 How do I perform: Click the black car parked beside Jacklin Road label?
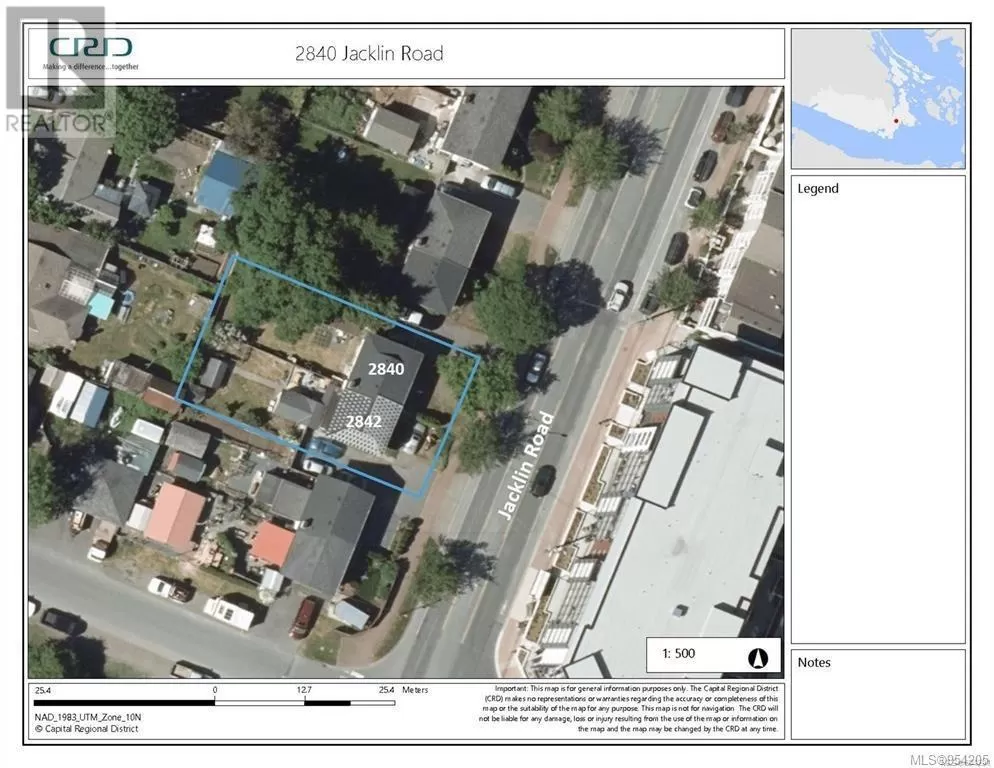[543, 480]
